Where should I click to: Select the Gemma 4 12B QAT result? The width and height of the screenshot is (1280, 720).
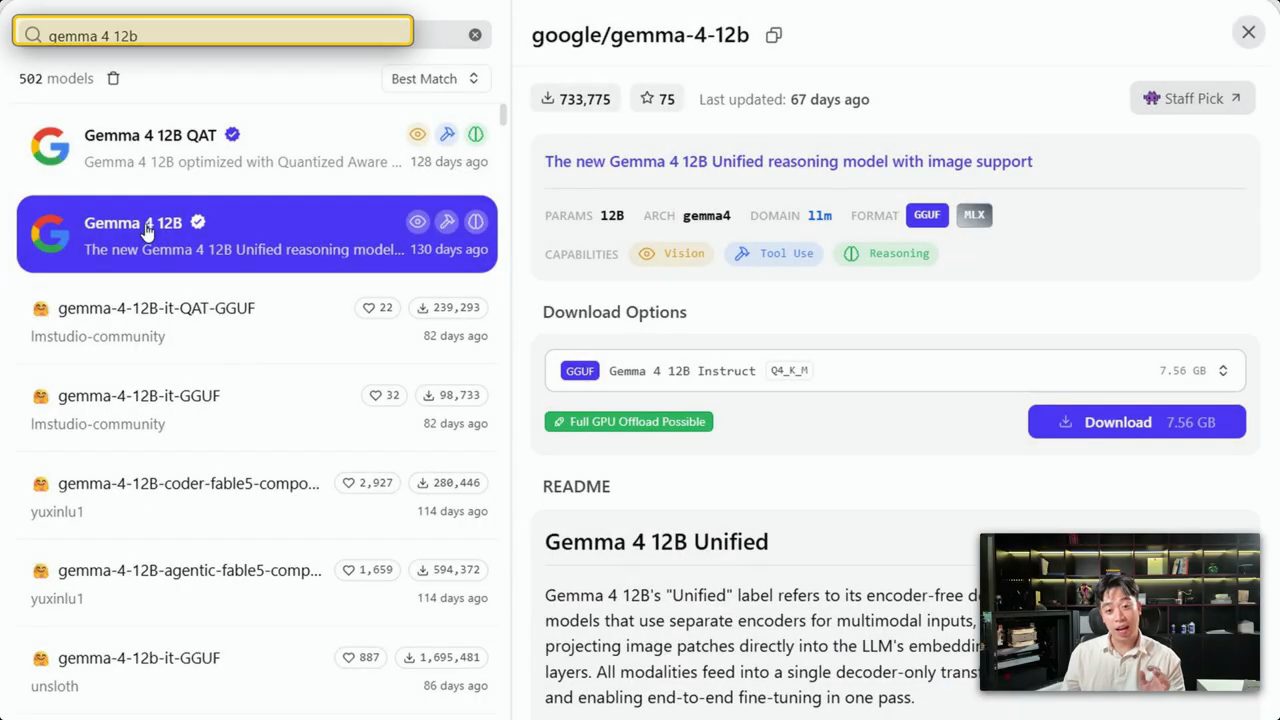pos(257,147)
